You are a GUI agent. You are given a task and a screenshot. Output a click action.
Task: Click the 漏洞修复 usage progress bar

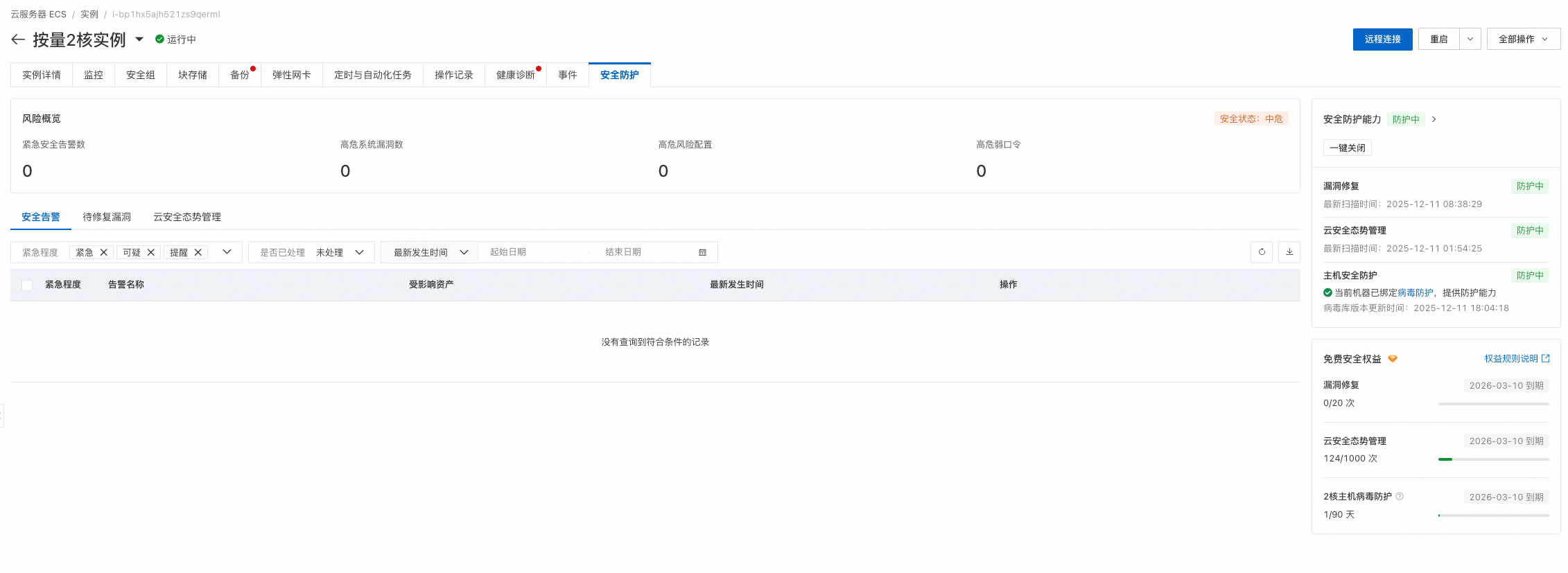1493,404
